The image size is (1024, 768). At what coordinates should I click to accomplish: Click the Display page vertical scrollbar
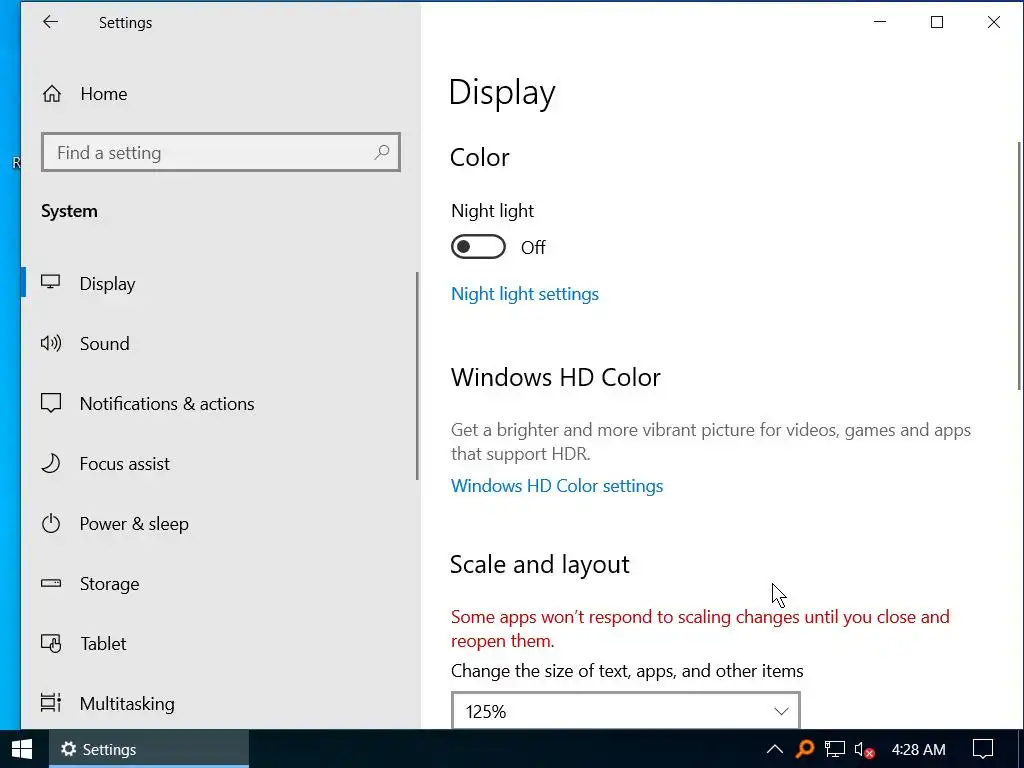coord(1020,266)
